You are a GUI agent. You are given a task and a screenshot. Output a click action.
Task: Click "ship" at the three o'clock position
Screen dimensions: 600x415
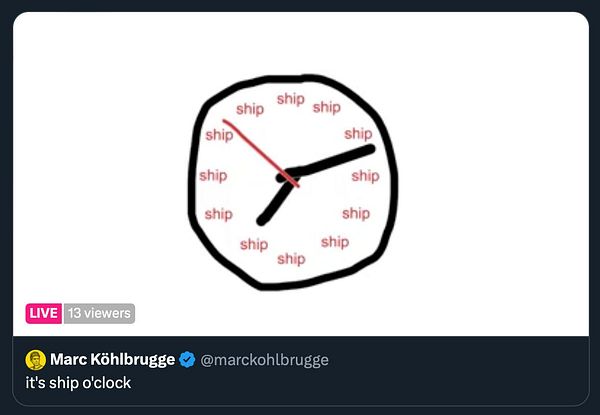coord(365,176)
